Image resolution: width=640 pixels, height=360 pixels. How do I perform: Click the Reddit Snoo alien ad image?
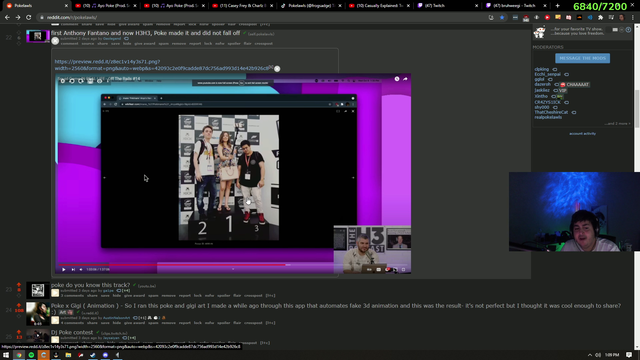click(x=540, y=32)
